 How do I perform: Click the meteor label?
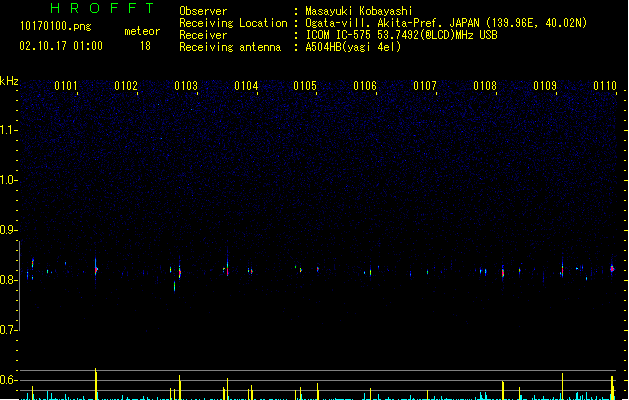point(142,31)
